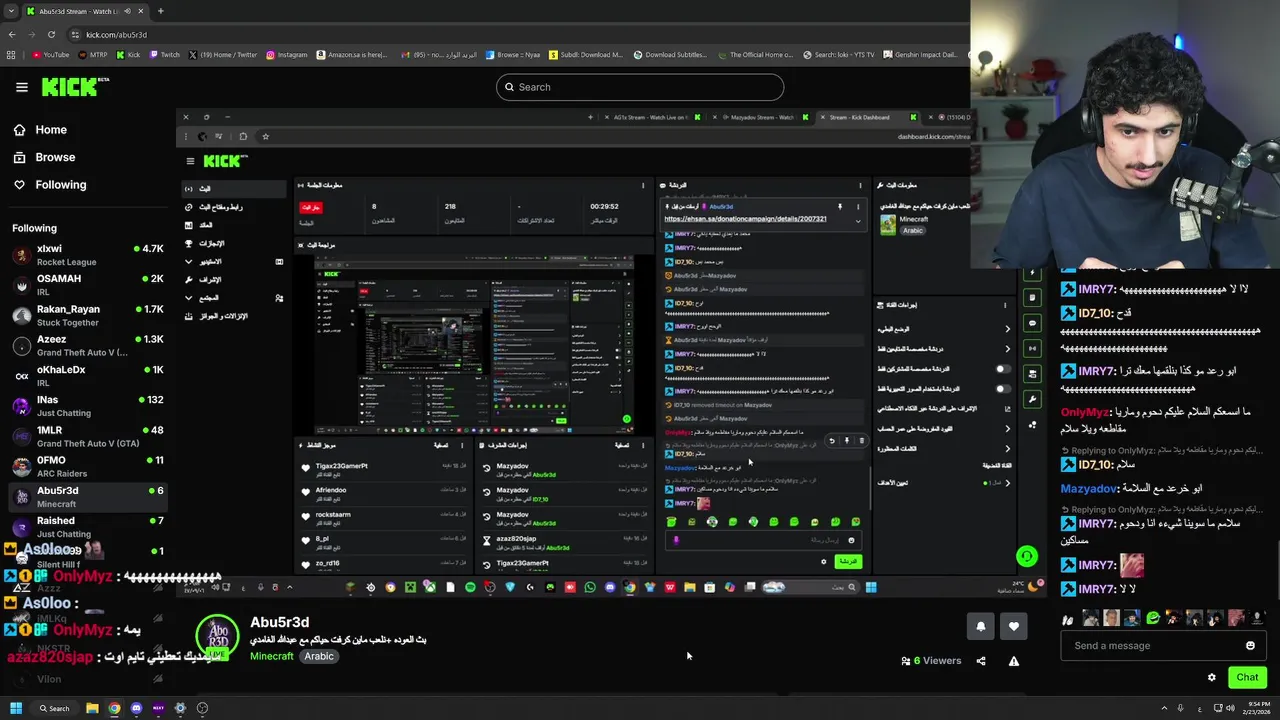
Task: Open Discord from Windows taskbar
Action: (x=136, y=708)
